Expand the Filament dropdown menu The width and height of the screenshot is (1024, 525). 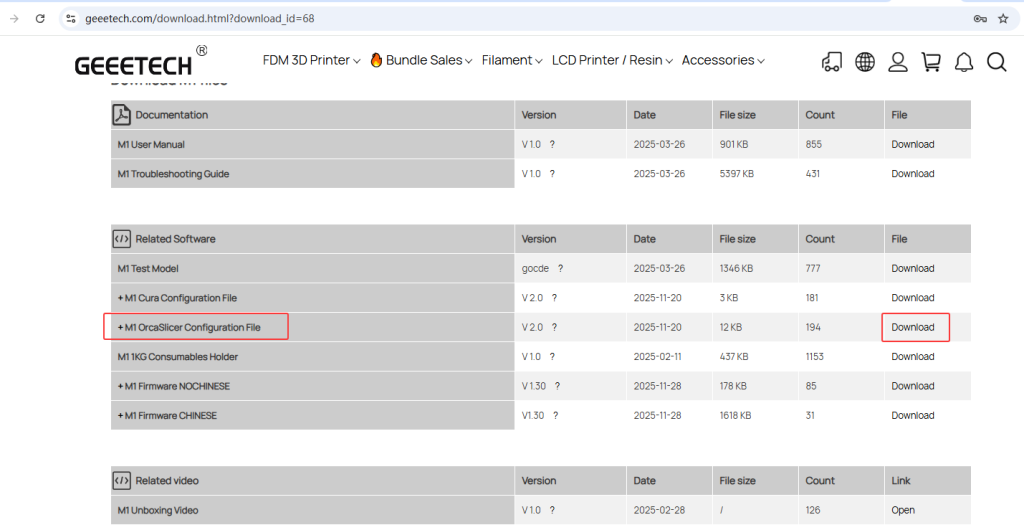511,60
